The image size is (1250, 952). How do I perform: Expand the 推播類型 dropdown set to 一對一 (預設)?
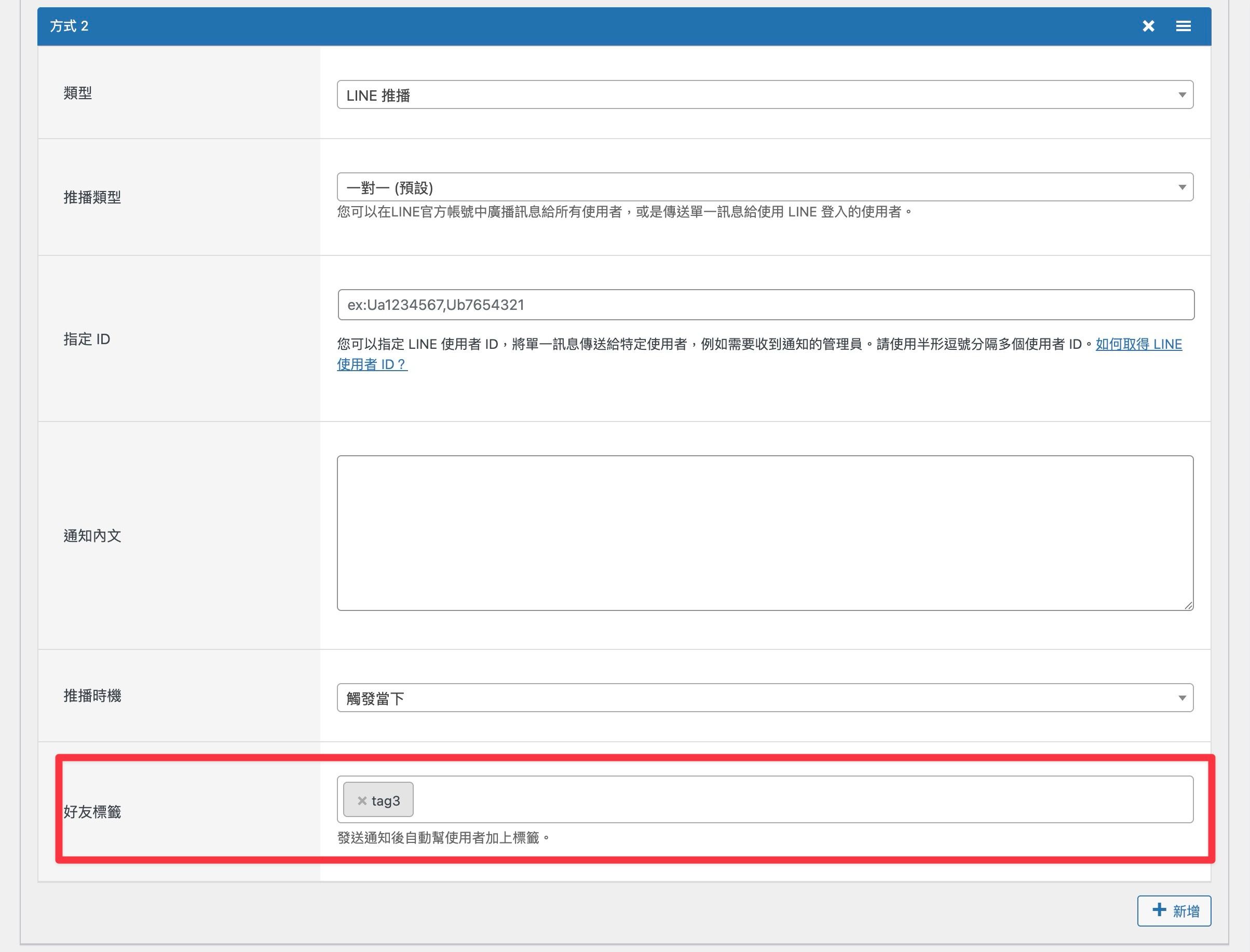(x=765, y=187)
